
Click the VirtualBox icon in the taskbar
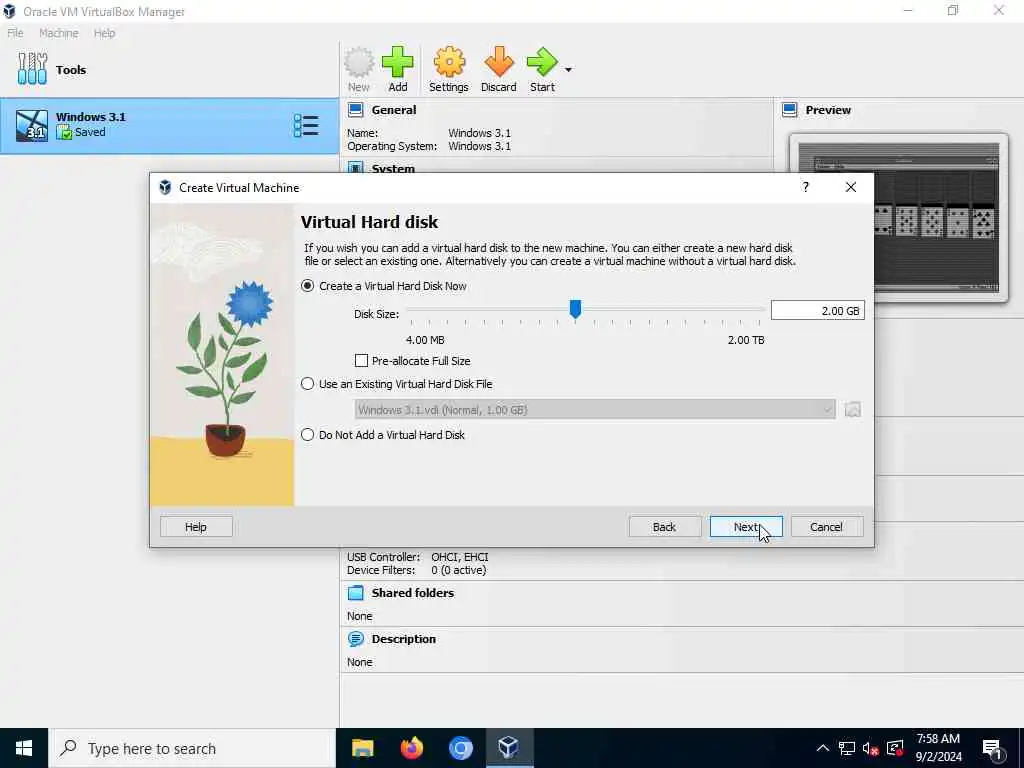[509, 748]
